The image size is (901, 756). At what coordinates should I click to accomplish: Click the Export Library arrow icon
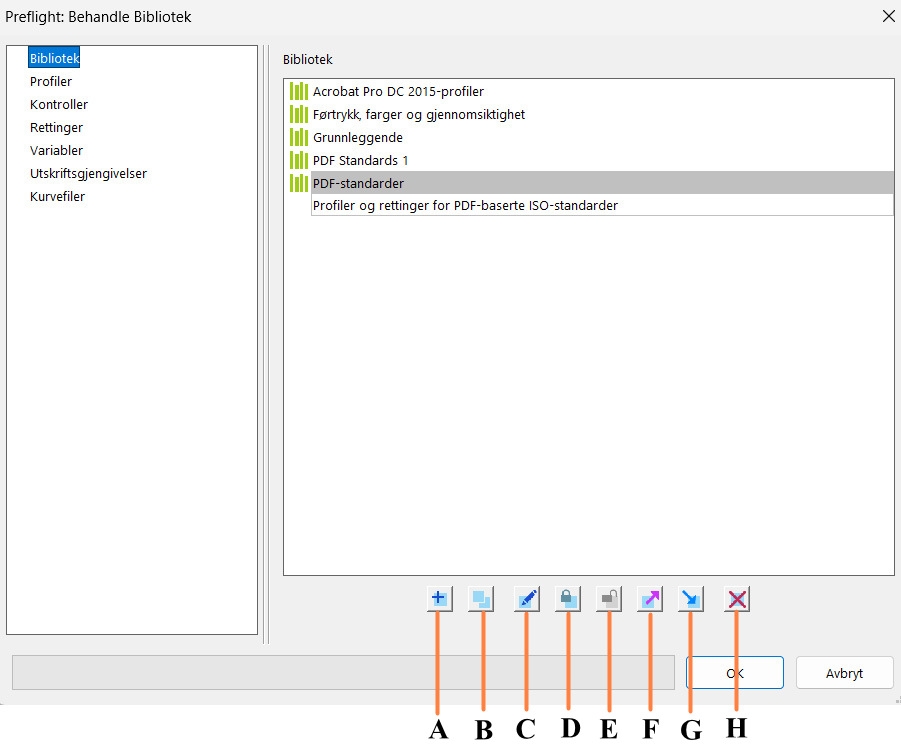[x=652, y=598]
